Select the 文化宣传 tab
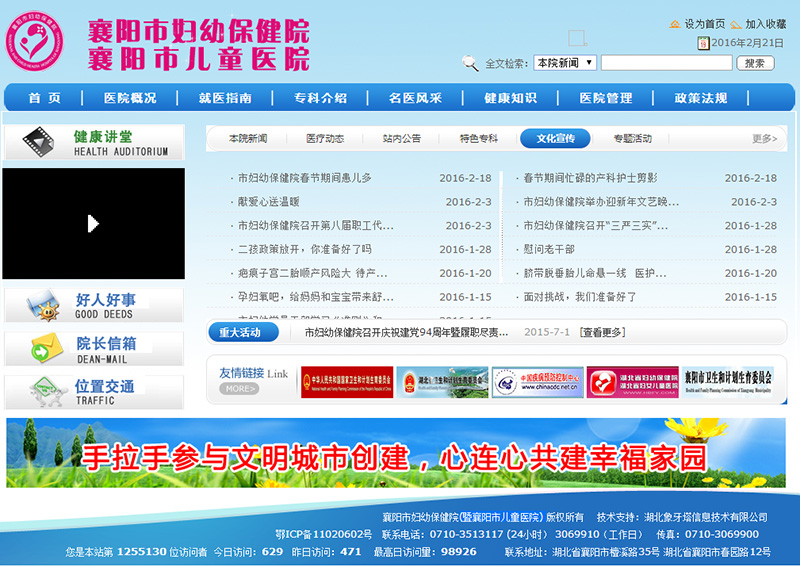Image resolution: width=800 pixels, height=567 pixels. pos(555,138)
